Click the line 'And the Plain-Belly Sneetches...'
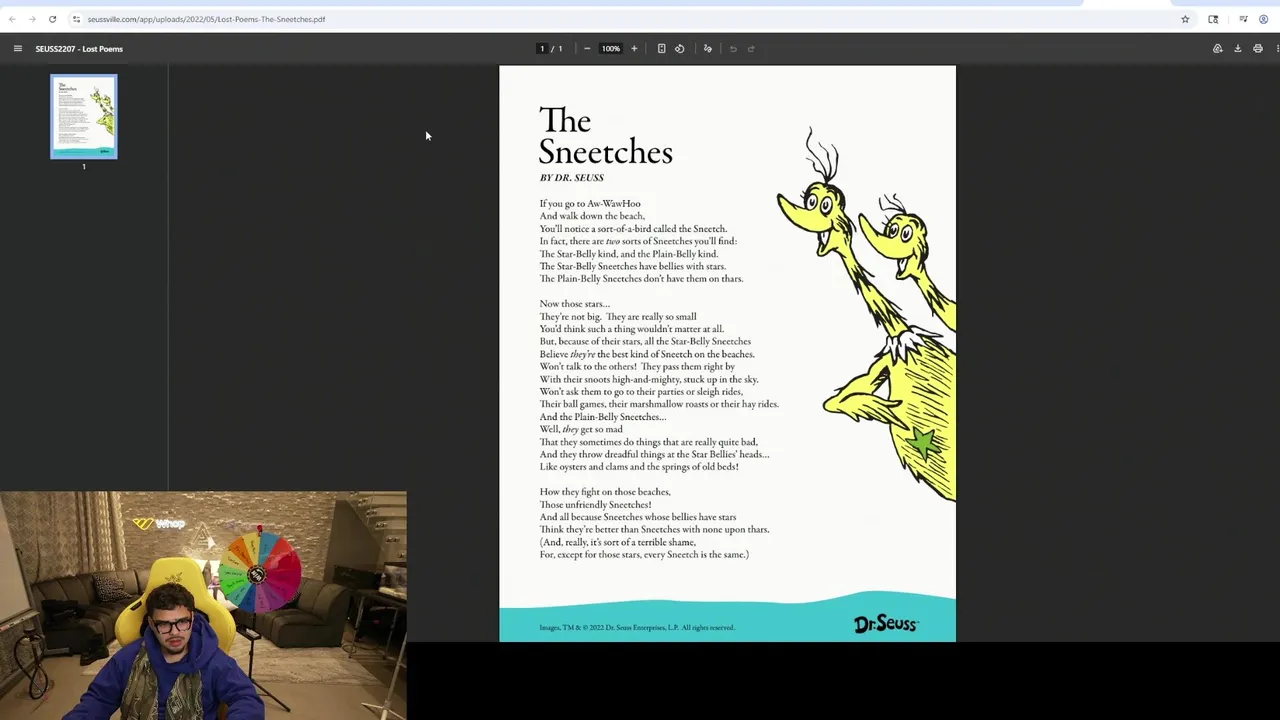 (x=603, y=417)
